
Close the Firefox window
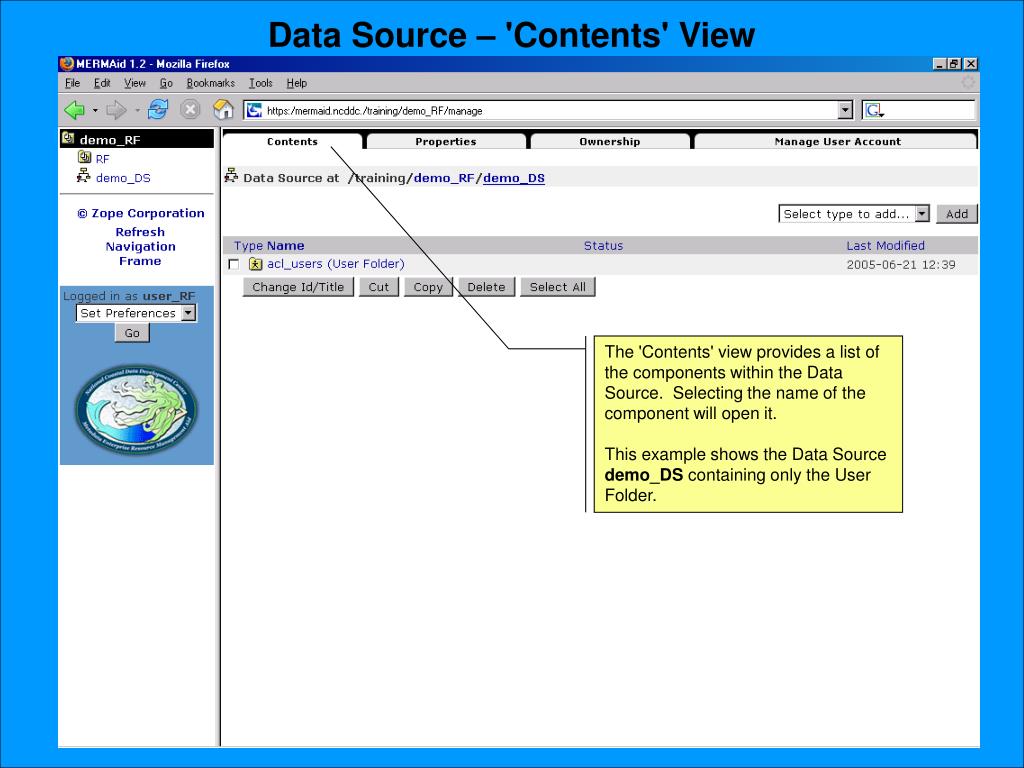point(970,64)
